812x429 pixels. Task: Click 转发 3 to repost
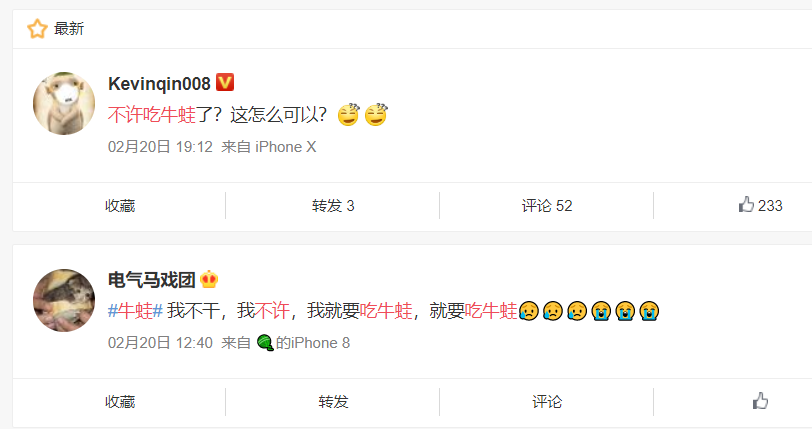pyautogui.click(x=333, y=206)
